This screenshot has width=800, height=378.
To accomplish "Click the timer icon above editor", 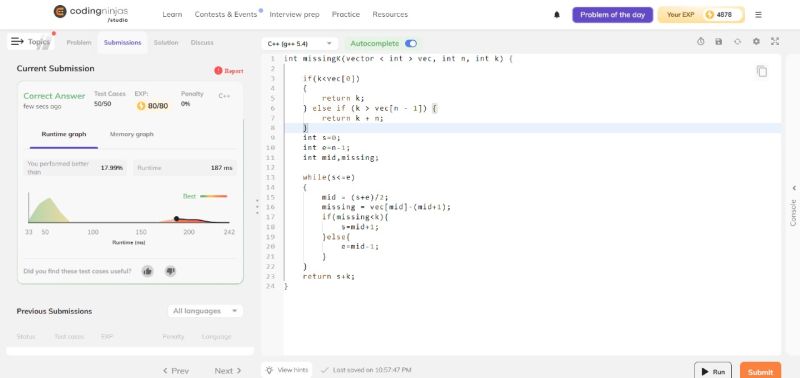I will tap(701, 42).
